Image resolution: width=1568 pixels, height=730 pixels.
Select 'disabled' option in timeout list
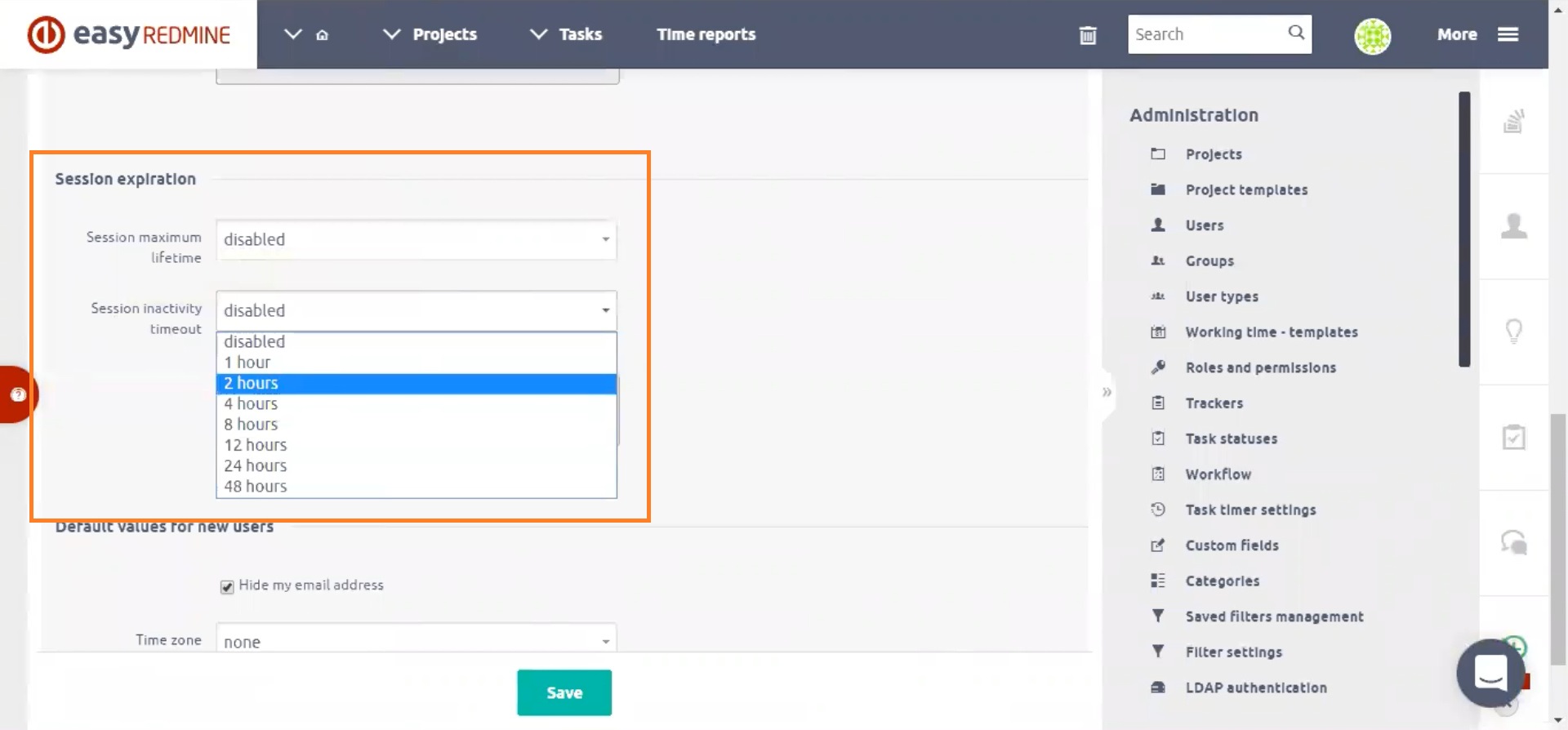tap(416, 342)
